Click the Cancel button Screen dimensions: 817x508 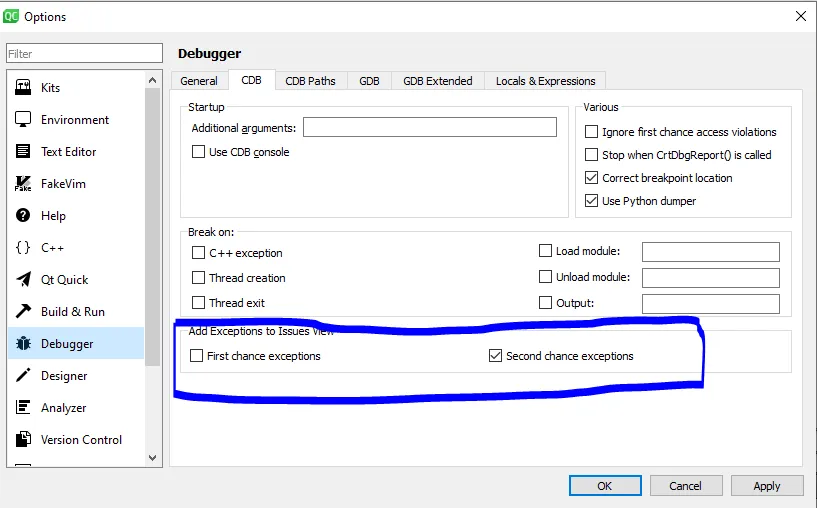(686, 486)
